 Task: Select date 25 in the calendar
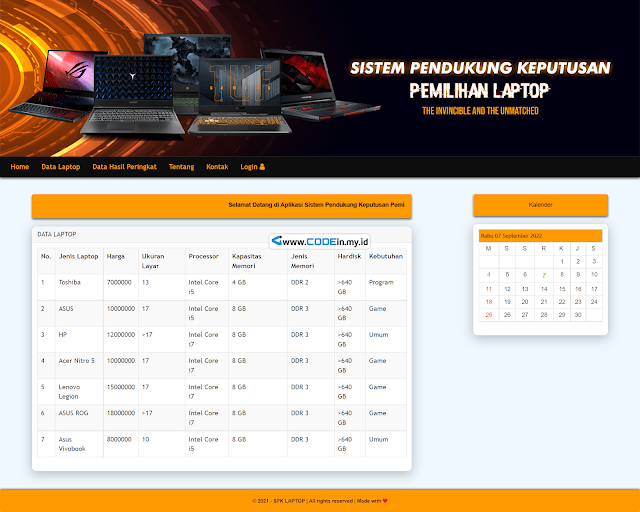489,315
